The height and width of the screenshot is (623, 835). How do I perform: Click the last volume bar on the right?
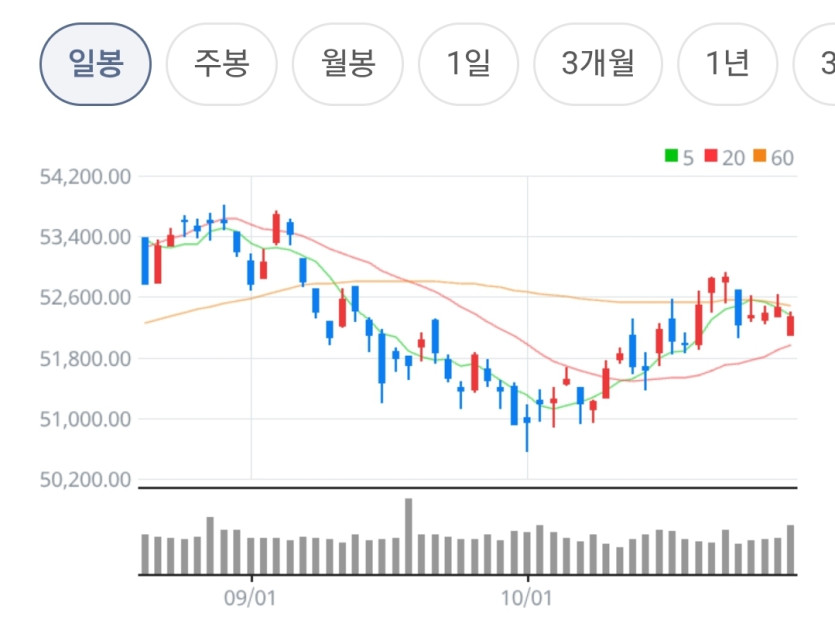point(790,550)
